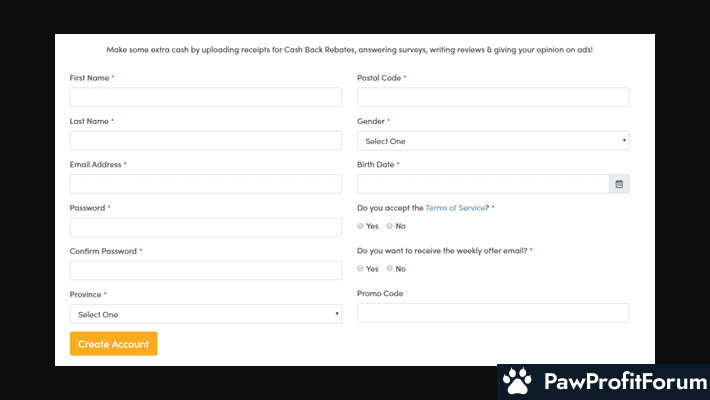Open the Terms of Service link

coord(455,208)
